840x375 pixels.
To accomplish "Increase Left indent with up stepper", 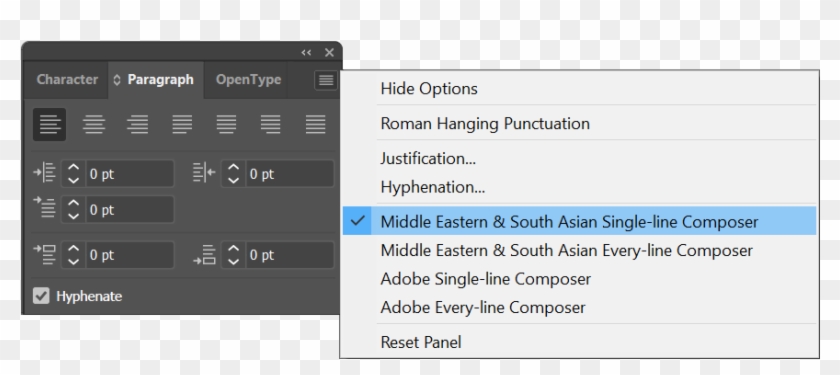I will coord(73,167).
